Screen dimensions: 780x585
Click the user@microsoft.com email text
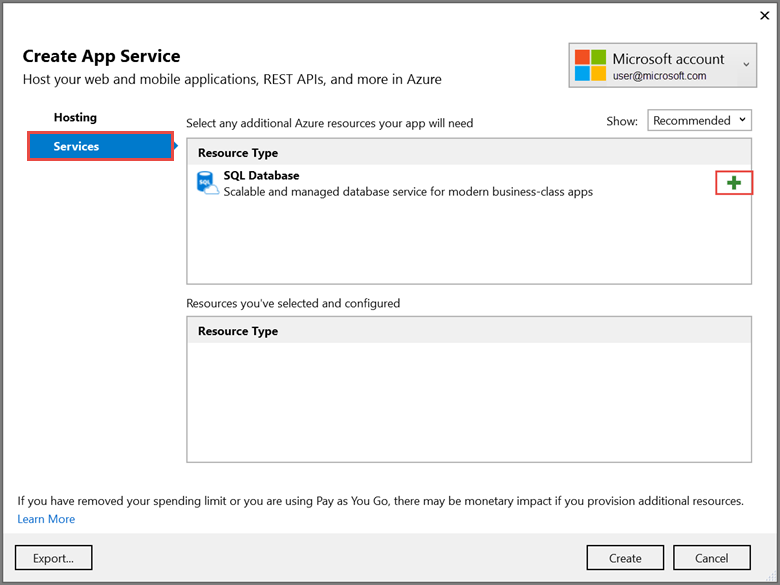coord(660,76)
